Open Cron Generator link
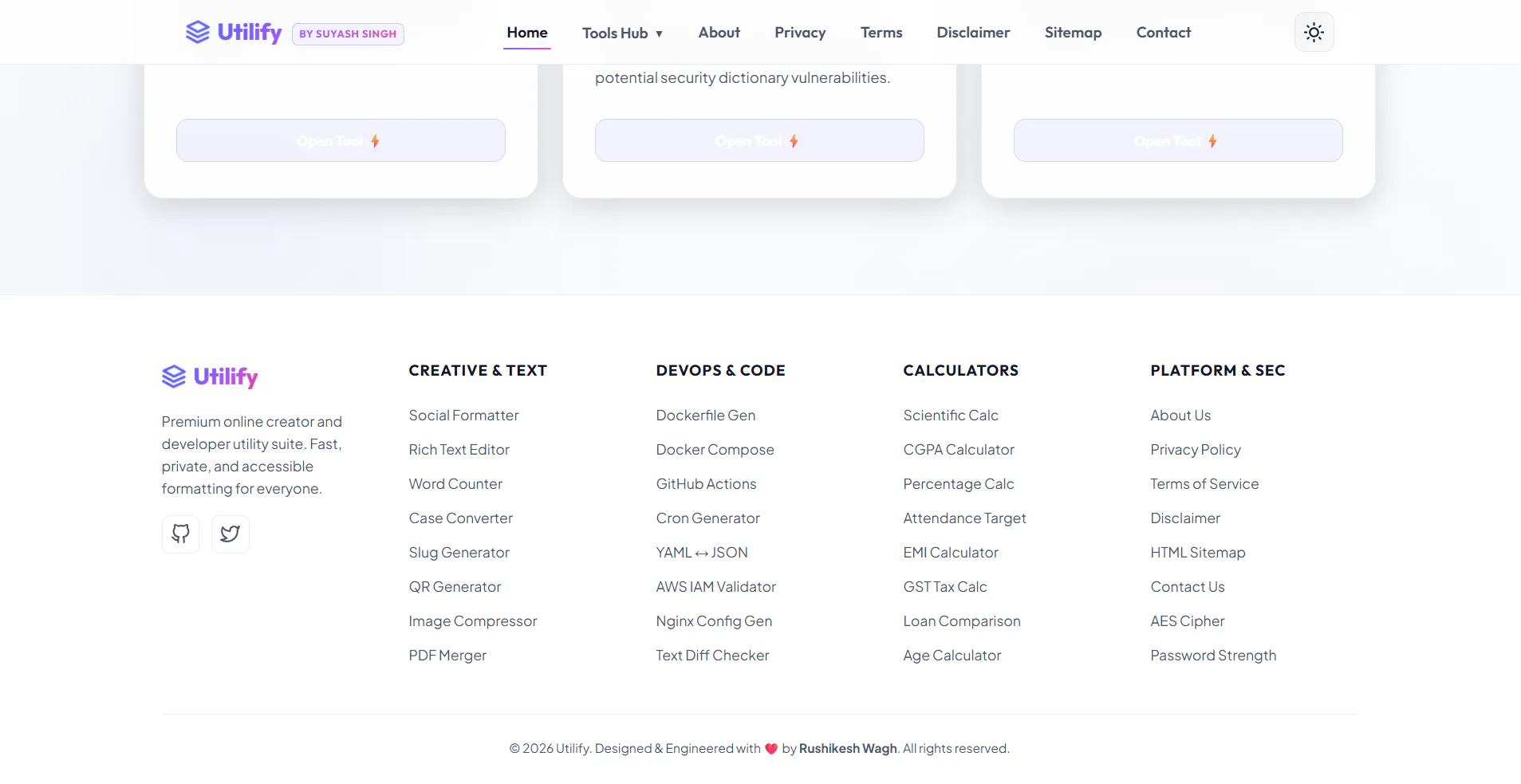 click(x=707, y=518)
